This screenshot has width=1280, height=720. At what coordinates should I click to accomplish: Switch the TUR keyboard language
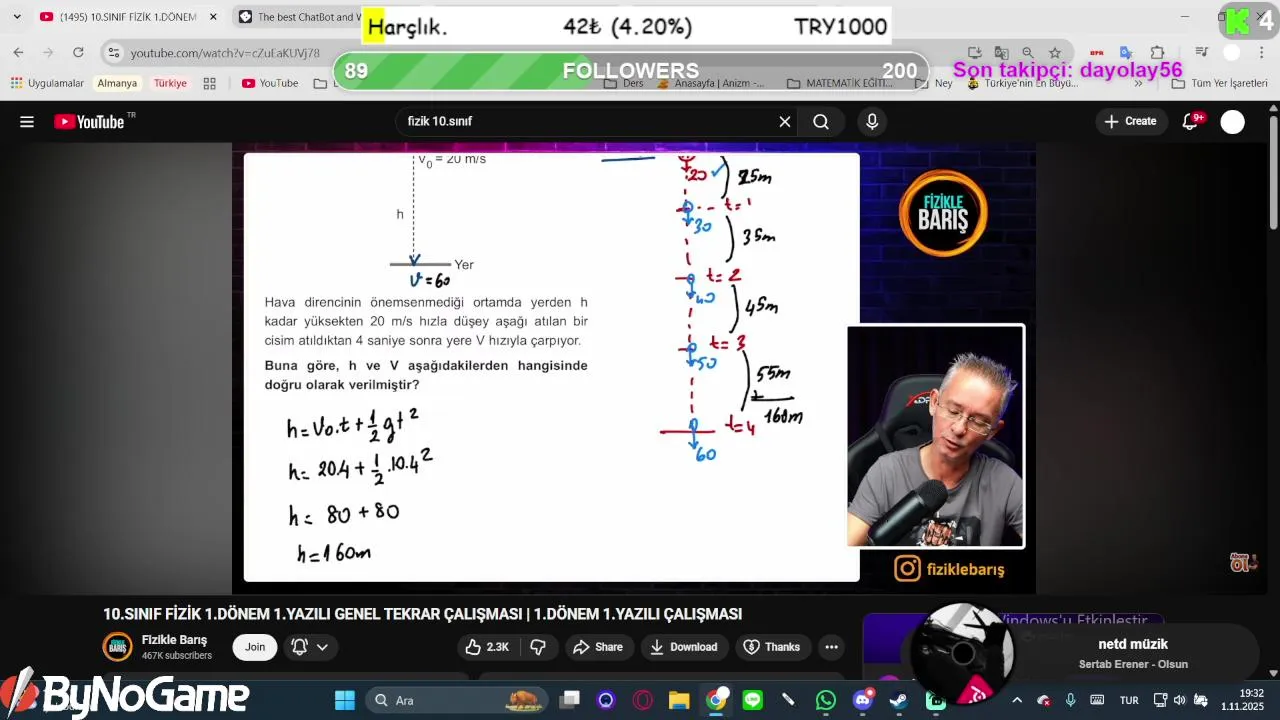coord(1129,700)
